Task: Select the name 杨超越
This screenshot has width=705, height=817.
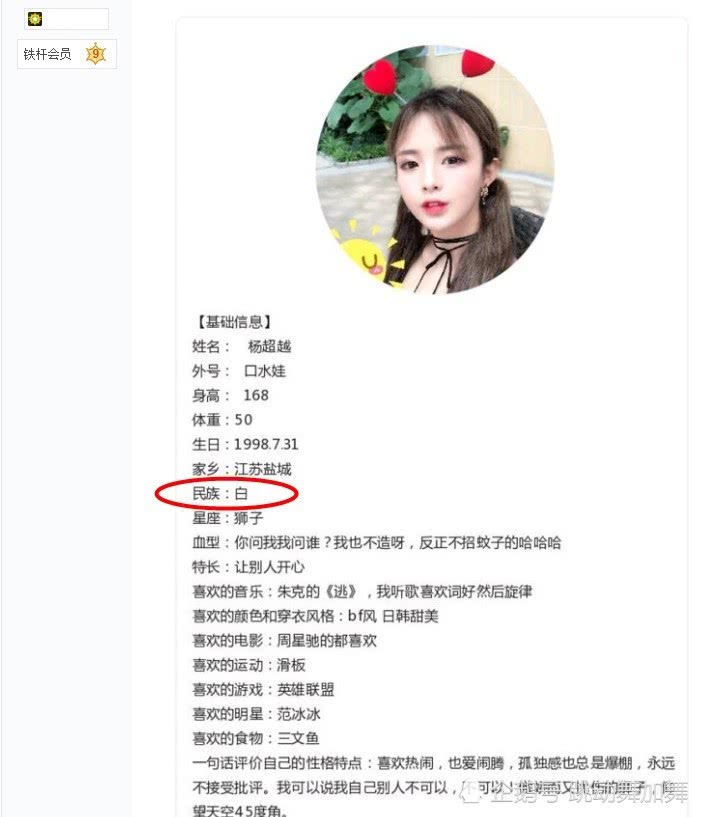Action: point(269,346)
